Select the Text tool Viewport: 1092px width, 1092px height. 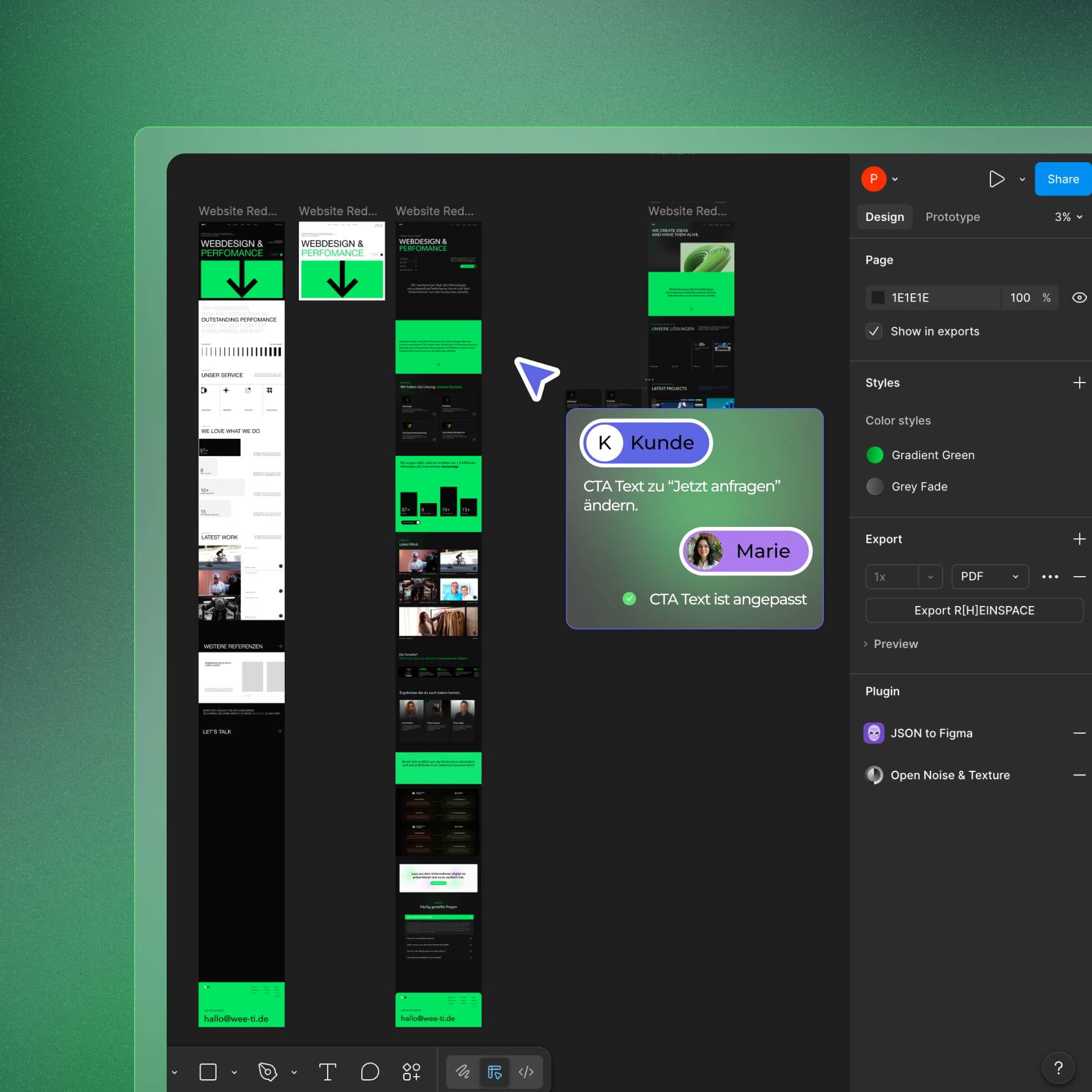(328, 1072)
